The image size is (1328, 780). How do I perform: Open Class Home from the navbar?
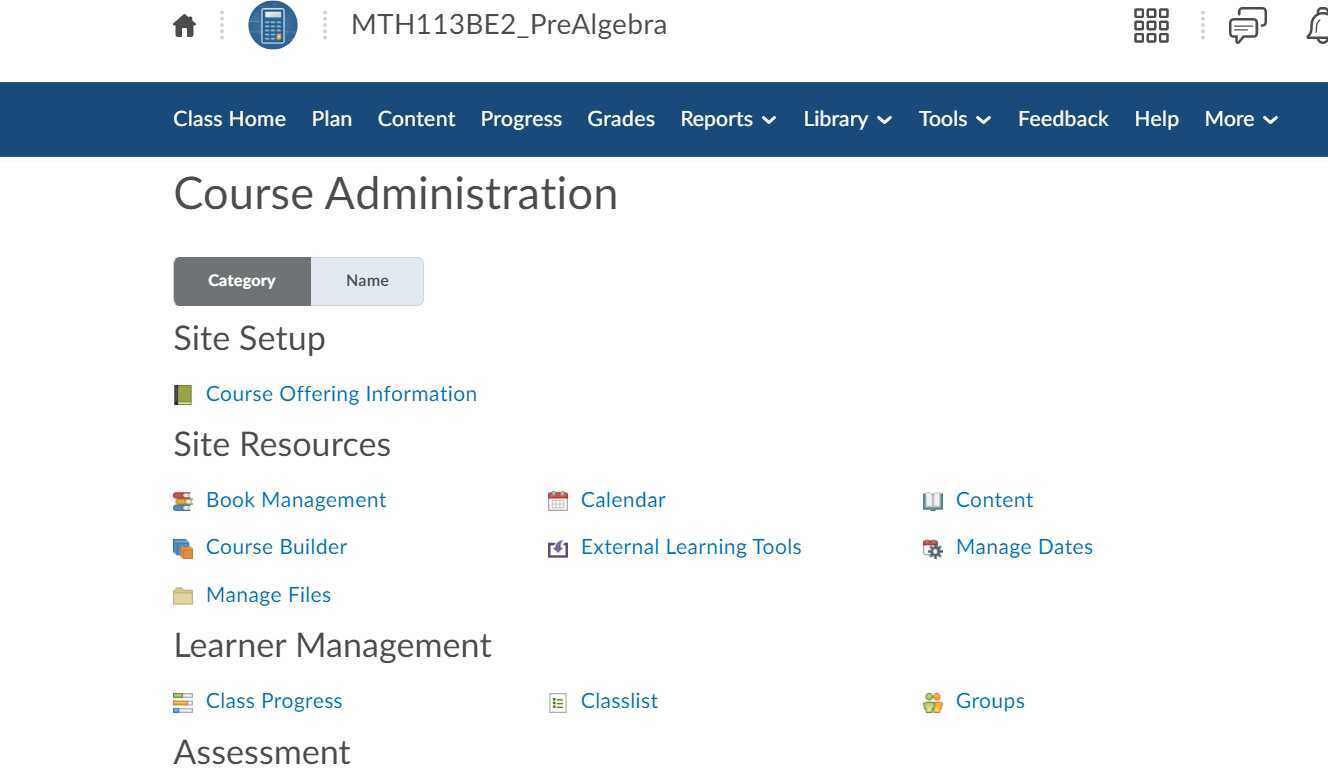tap(229, 119)
